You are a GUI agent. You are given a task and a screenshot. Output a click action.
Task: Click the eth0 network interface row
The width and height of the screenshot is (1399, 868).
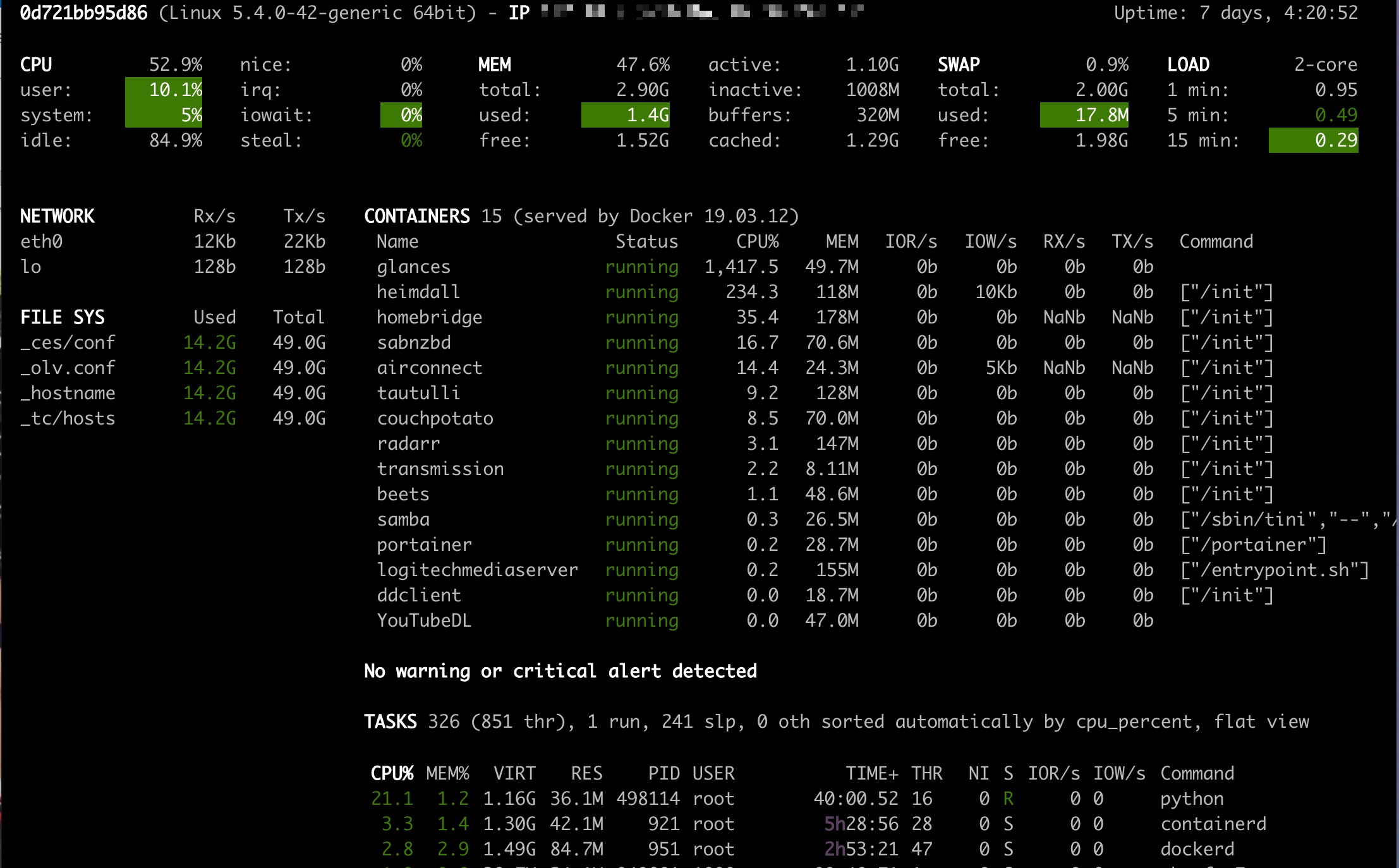[x=173, y=241]
